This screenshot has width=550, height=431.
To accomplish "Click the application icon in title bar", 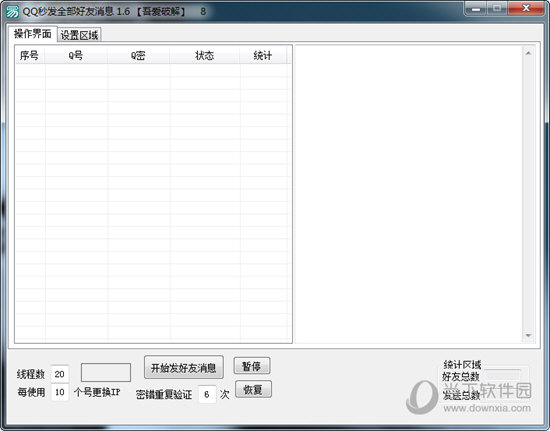I will [x=12, y=12].
